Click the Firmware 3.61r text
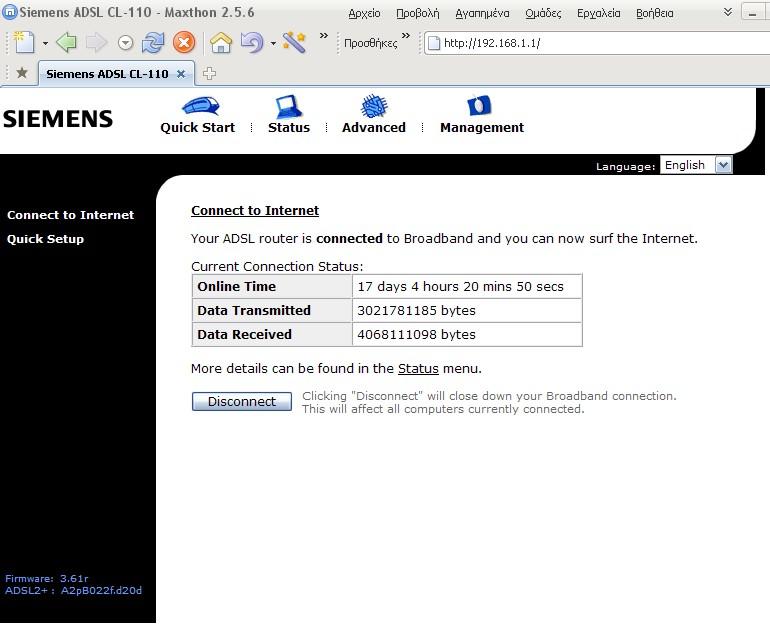 (47, 578)
